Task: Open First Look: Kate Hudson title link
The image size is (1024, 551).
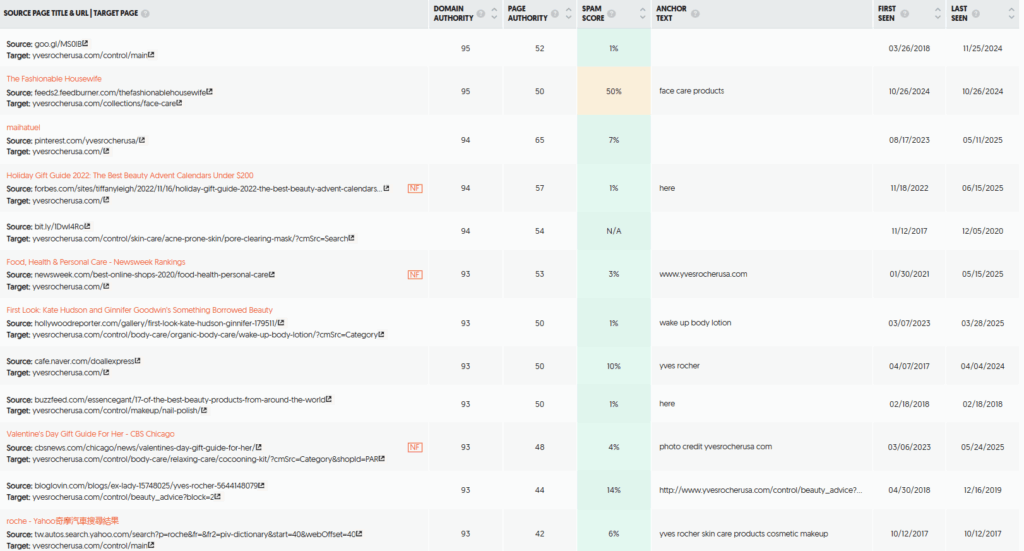Action: (140, 310)
